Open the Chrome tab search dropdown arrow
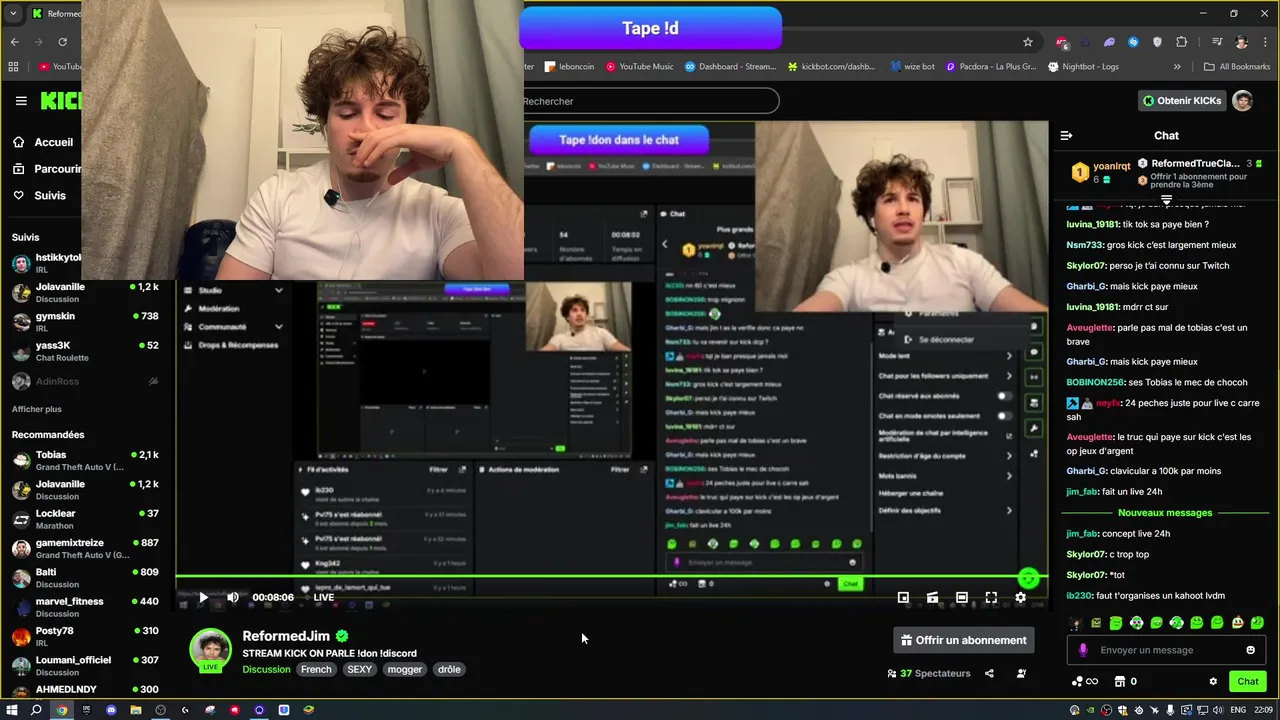 tap(13, 13)
